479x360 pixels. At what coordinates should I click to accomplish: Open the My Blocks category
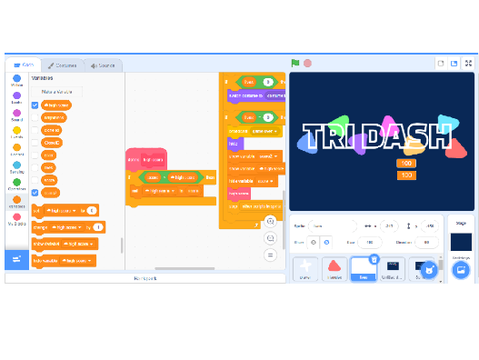(x=17, y=219)
